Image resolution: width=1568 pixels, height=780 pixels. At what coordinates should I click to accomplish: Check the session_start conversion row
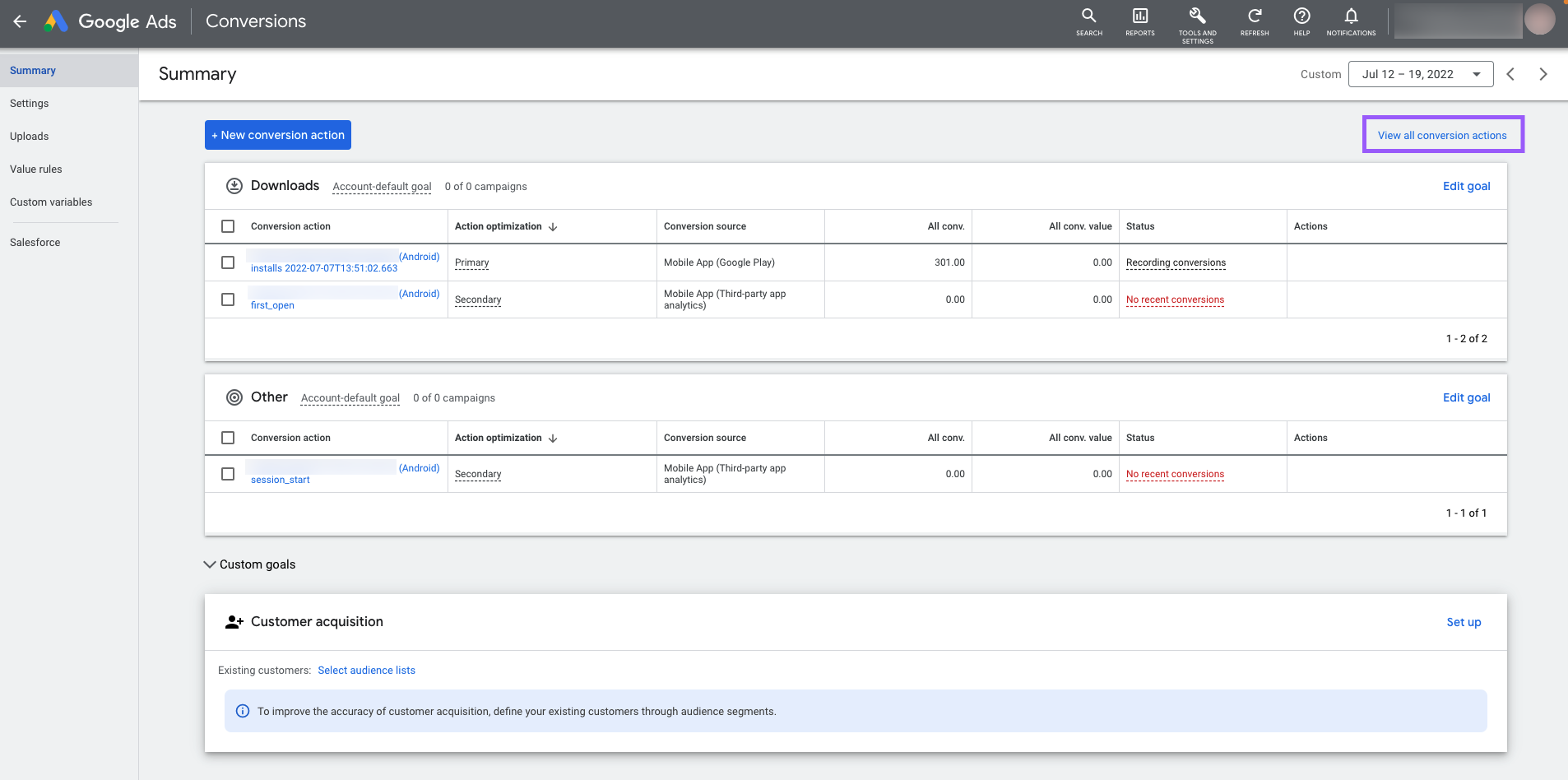(228, 474)
